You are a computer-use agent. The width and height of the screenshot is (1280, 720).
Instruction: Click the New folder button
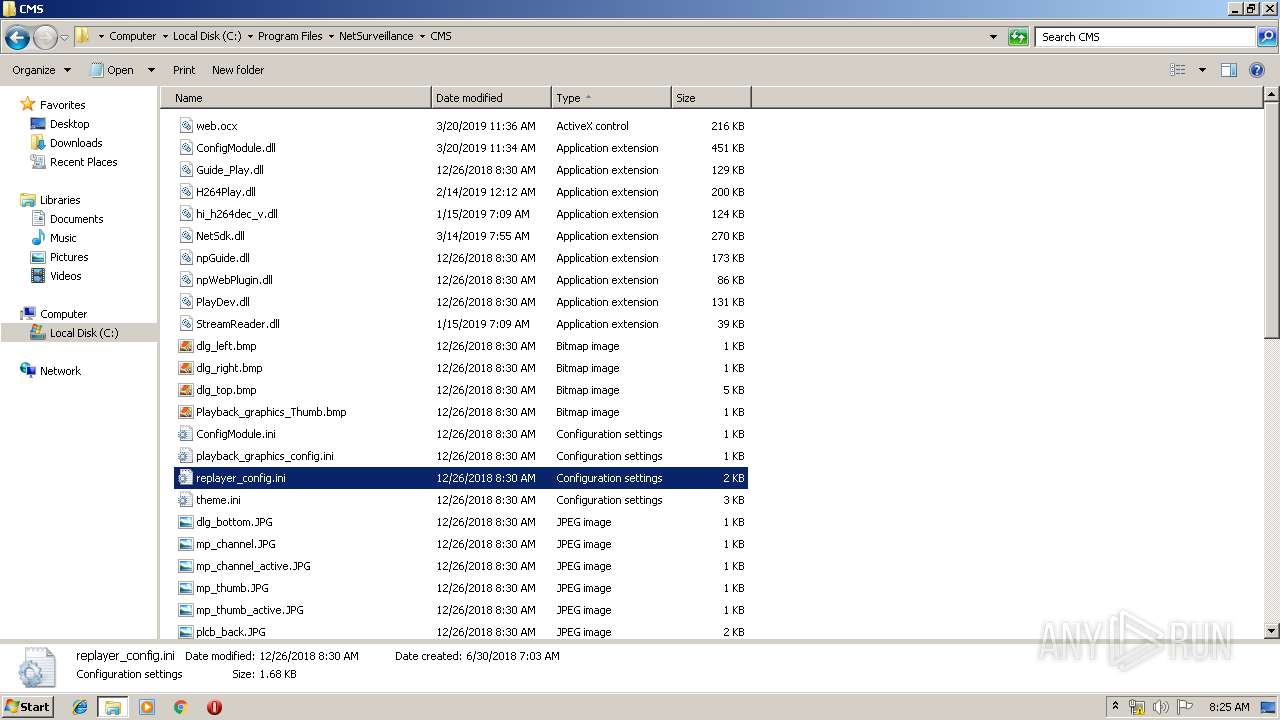pyautogui.click(x=238, y=70)
